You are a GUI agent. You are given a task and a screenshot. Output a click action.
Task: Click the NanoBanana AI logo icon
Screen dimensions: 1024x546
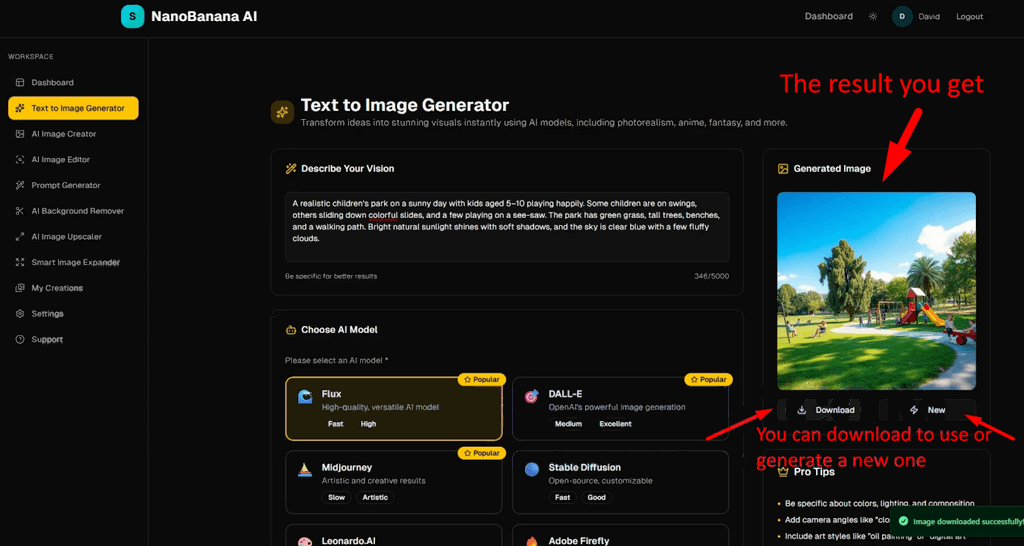[133, 16]
